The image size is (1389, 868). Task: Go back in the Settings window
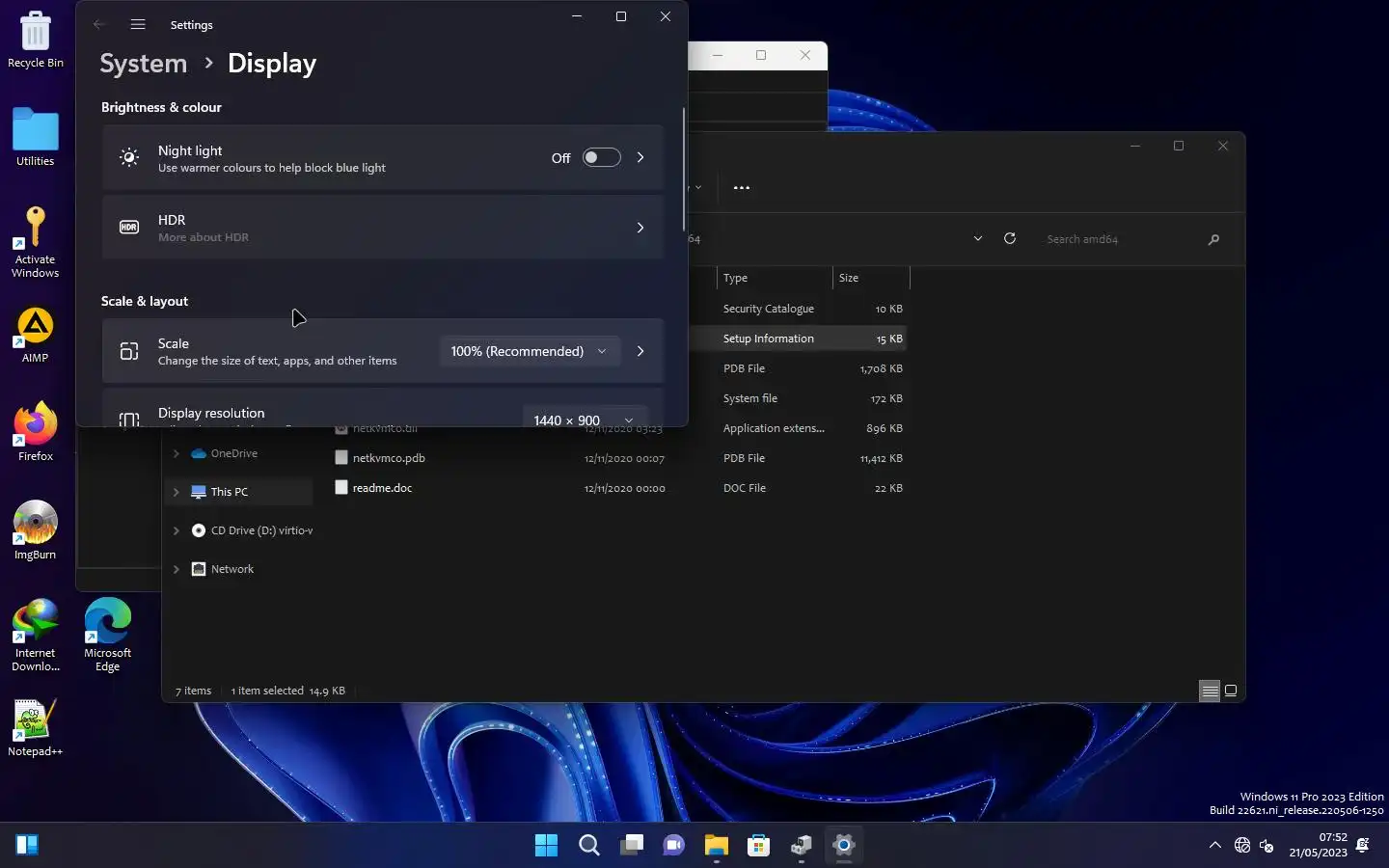[98, 24]
